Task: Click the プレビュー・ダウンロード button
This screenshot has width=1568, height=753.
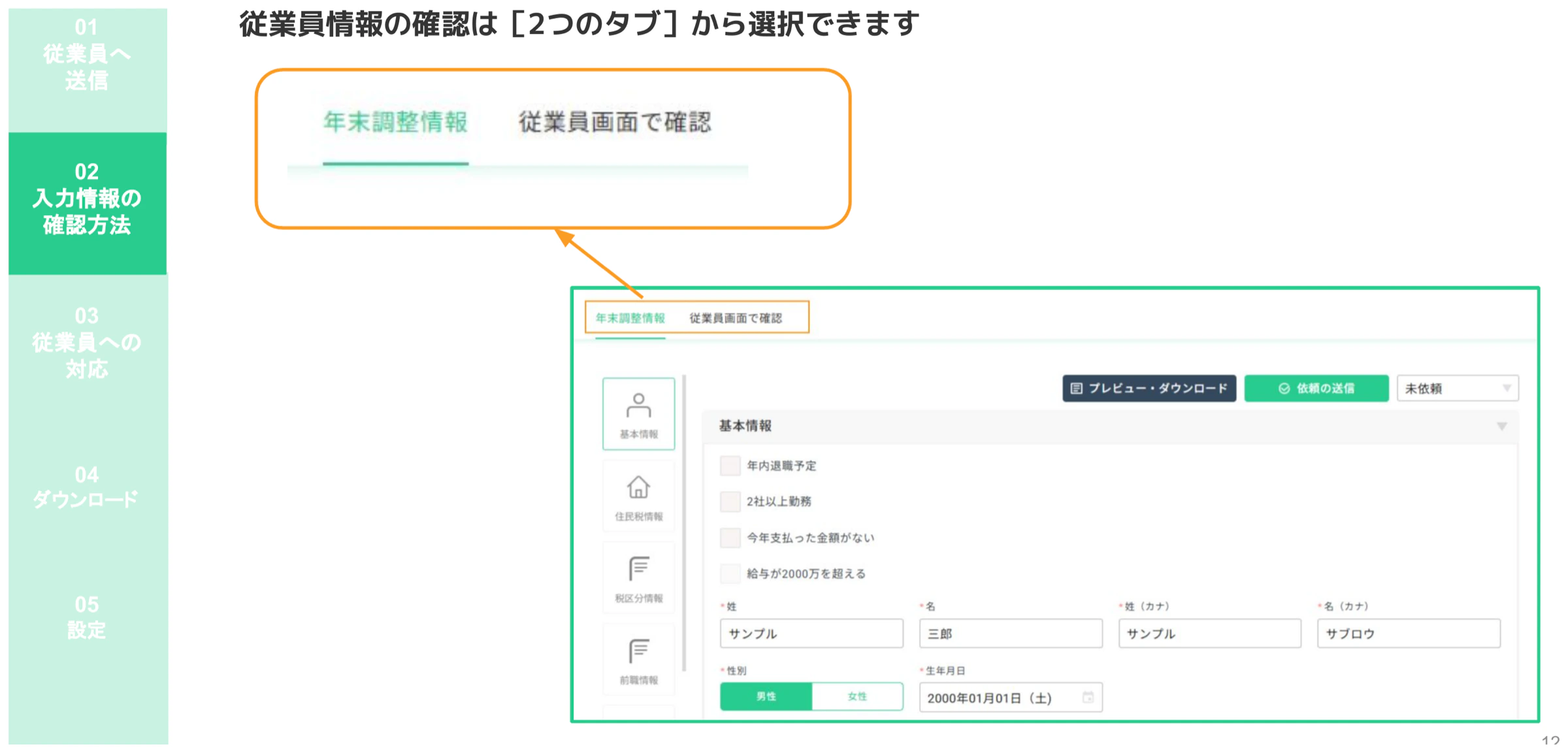Action: tap(1149, 389)
